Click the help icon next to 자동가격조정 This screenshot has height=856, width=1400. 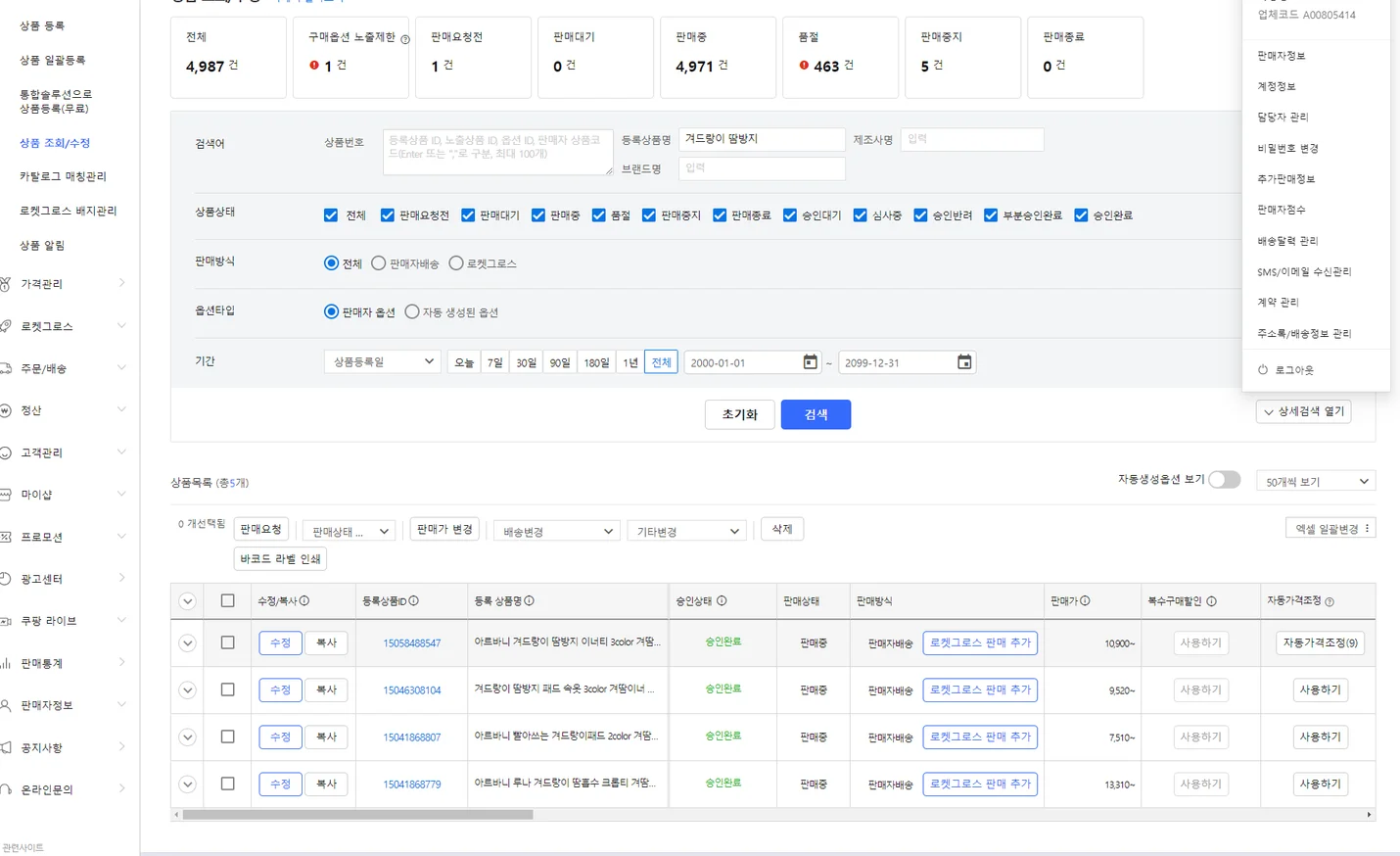click(x=1330, y=601)
